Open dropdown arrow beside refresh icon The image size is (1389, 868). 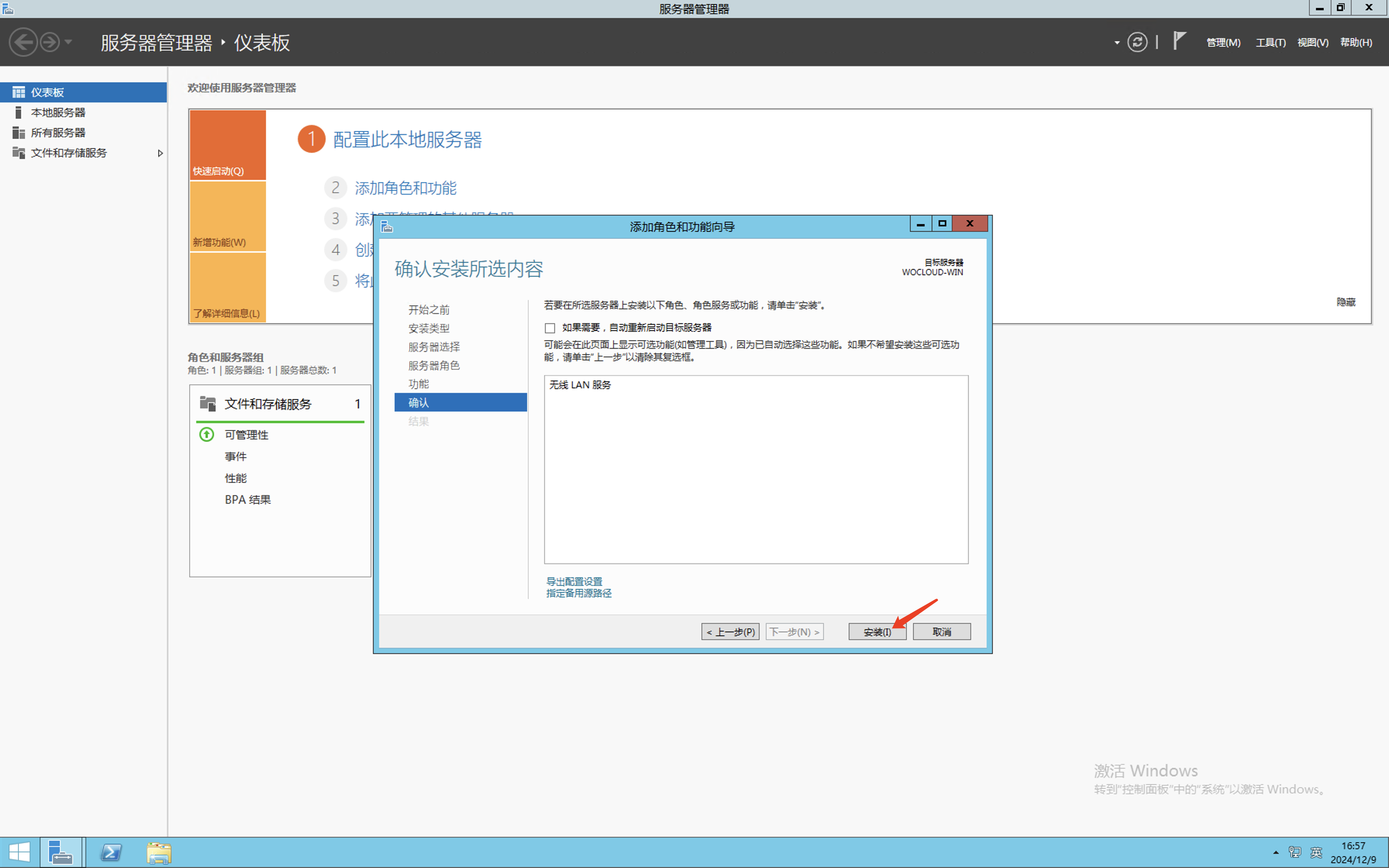(1117, 43)
